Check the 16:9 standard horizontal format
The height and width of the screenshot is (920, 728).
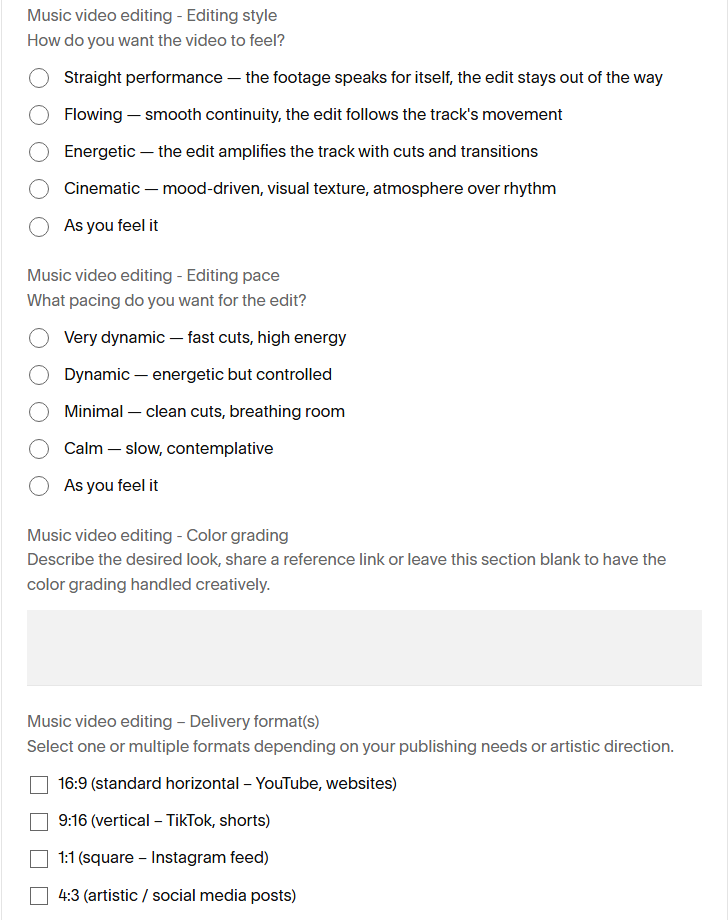pyautogui.click(x=39, y=784)
